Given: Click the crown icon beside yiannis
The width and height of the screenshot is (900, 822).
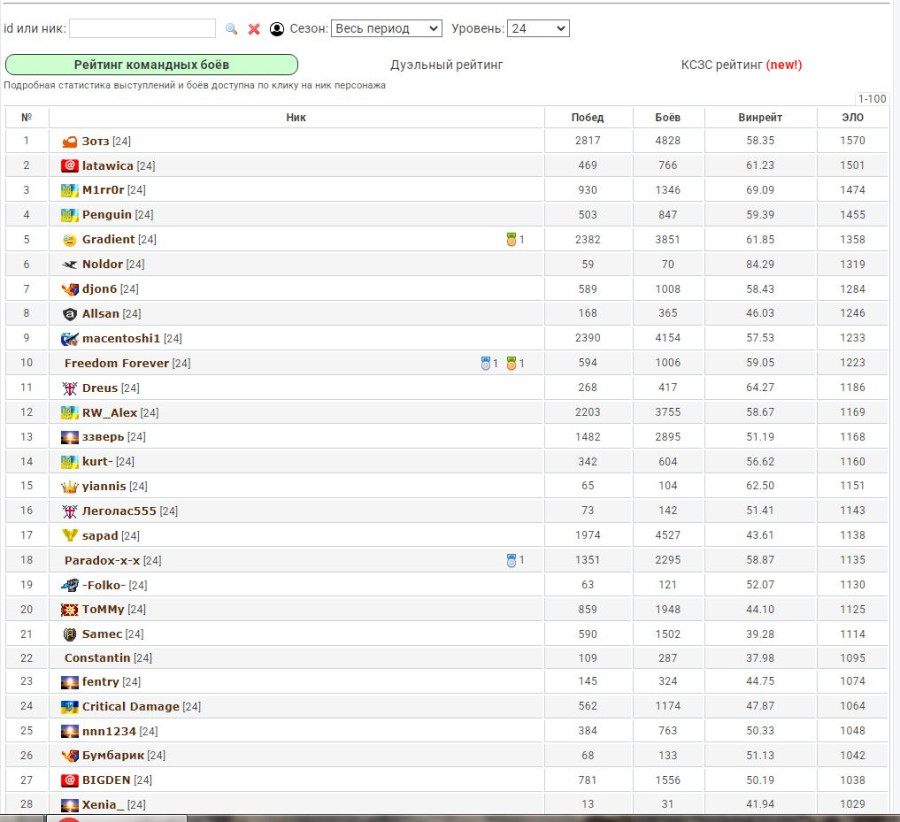Looking at the screenshot, I should pos(70,487).
